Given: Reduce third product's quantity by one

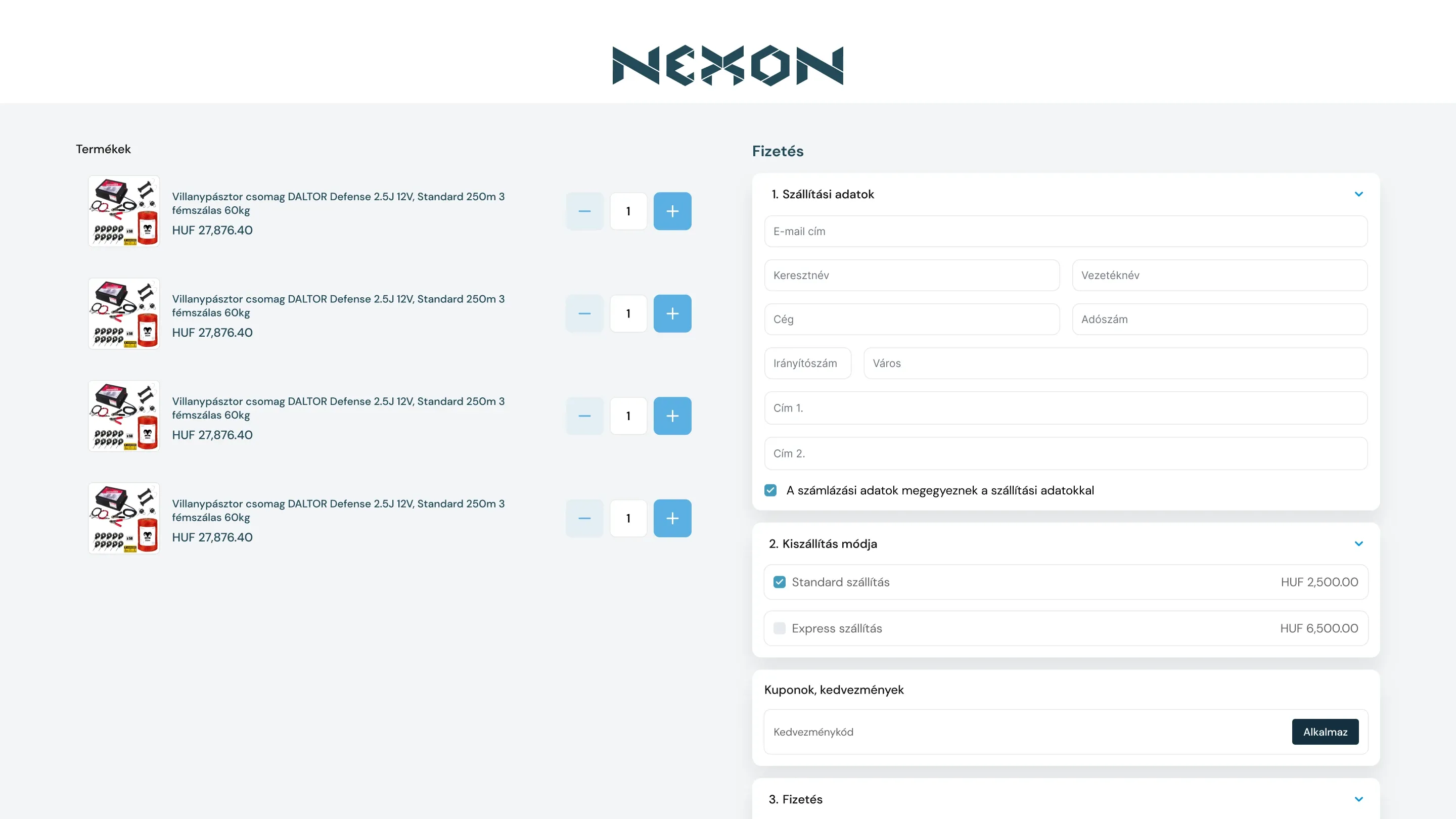Looking at the screenshot, I should [x=584, y=416].
